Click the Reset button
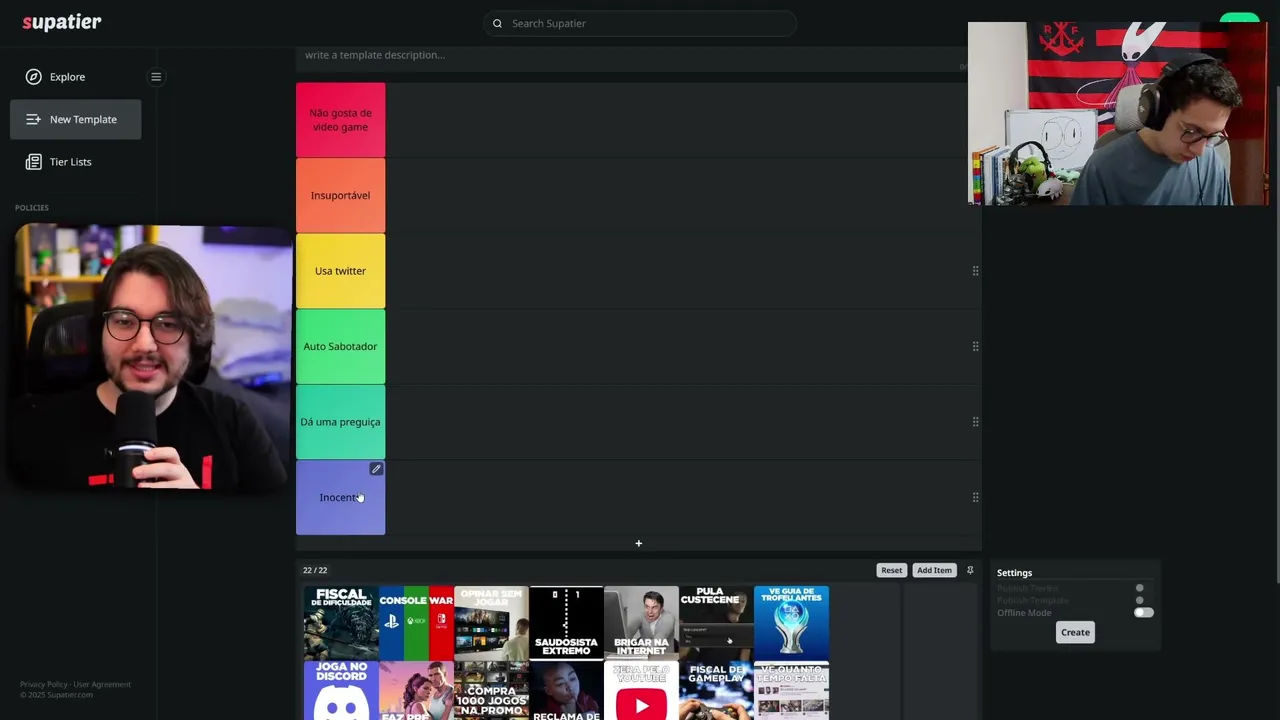Viewport: 1280px width, 720px height. 891,570
